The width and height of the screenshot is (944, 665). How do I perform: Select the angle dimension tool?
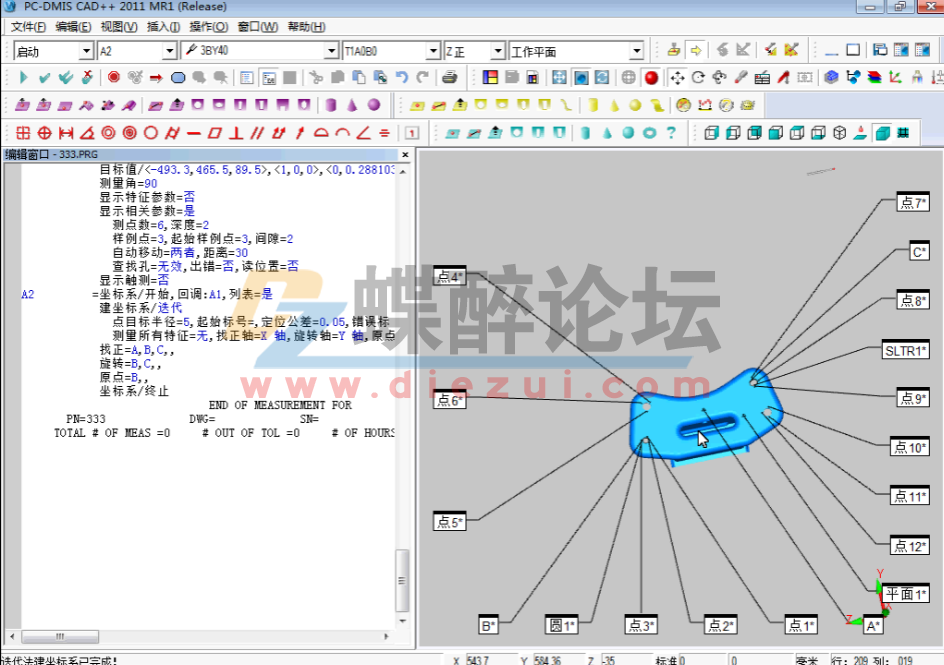pyautogui.click(x=87, y=131)
